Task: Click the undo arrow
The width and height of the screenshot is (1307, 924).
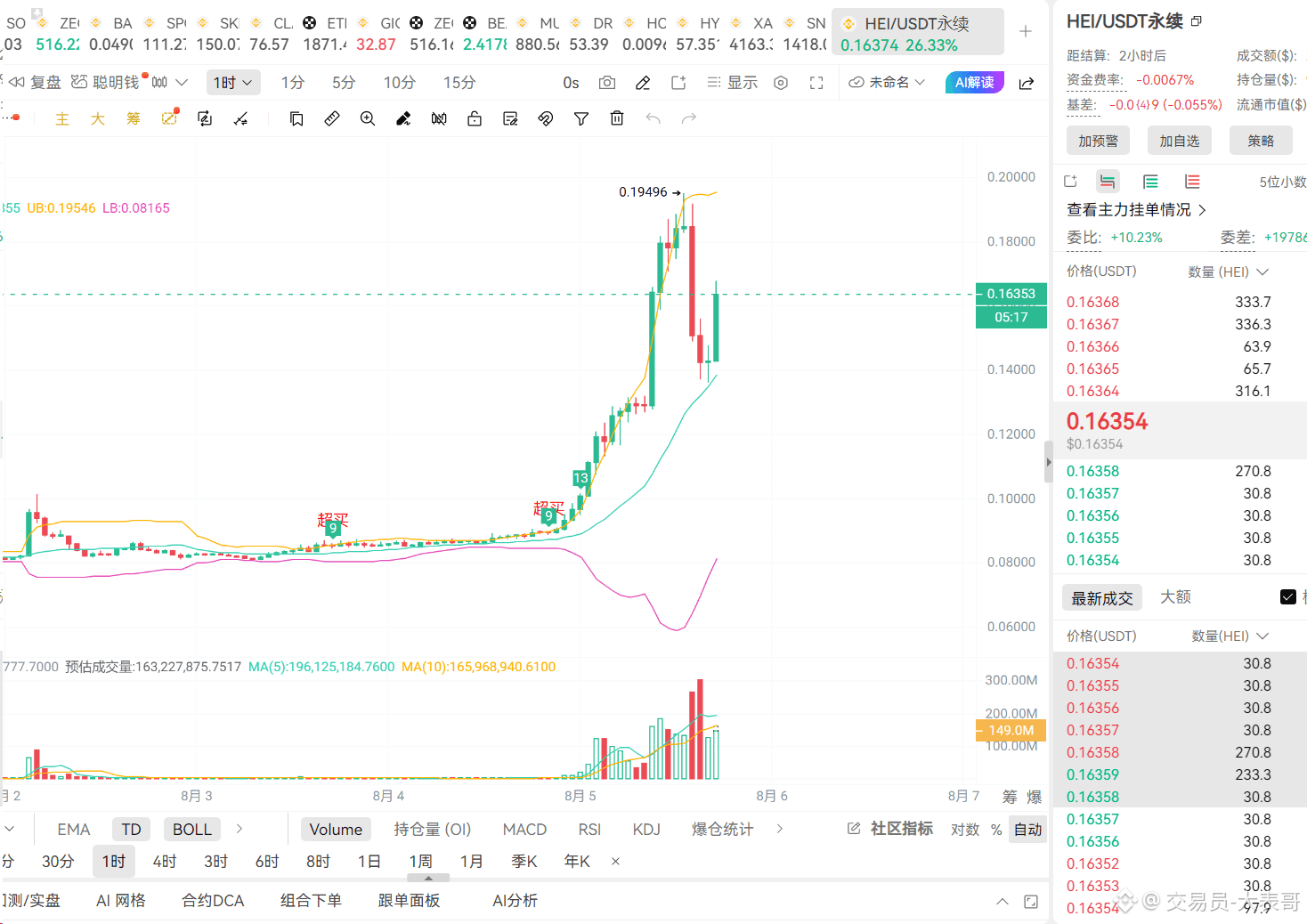Action: click(653, 118)
